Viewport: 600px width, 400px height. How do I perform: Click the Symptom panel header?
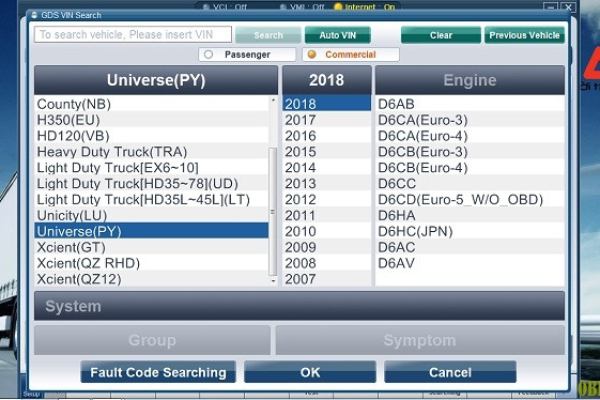[420, 340]
